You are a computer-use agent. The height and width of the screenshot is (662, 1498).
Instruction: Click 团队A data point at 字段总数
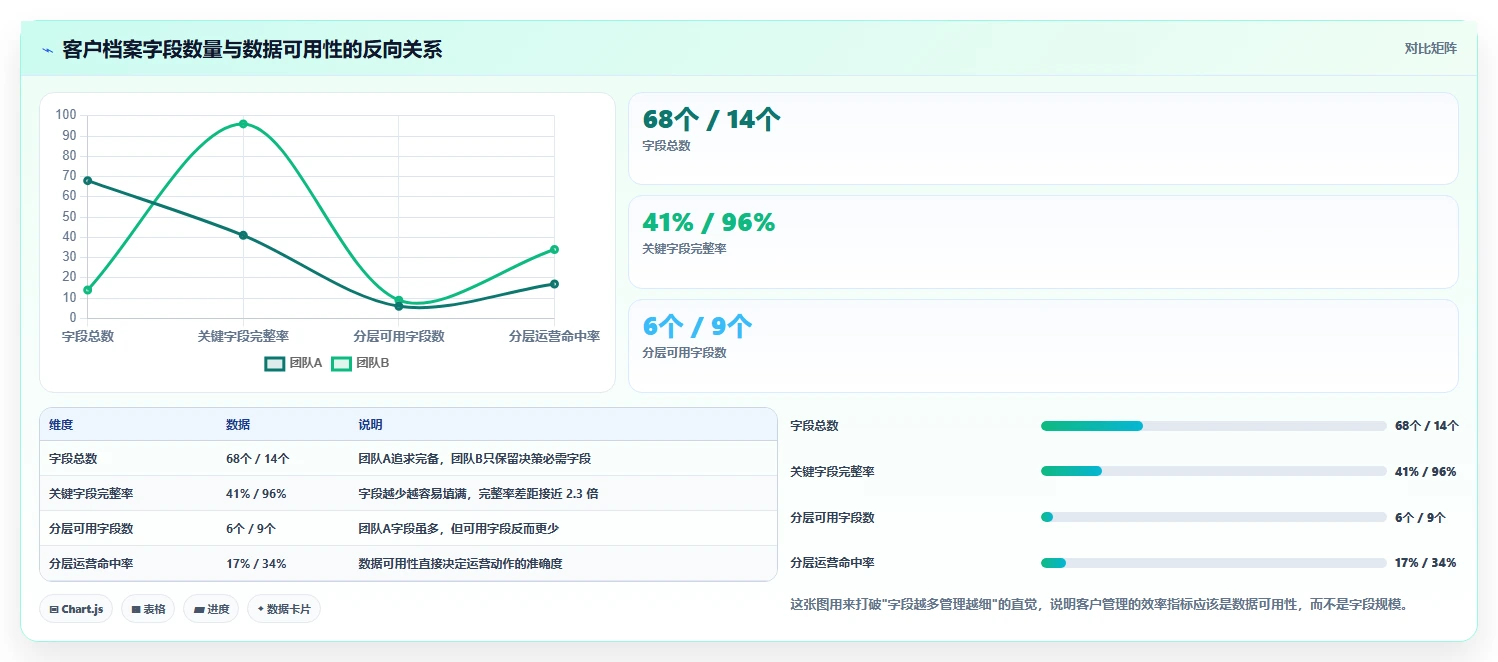pos(88,180)
